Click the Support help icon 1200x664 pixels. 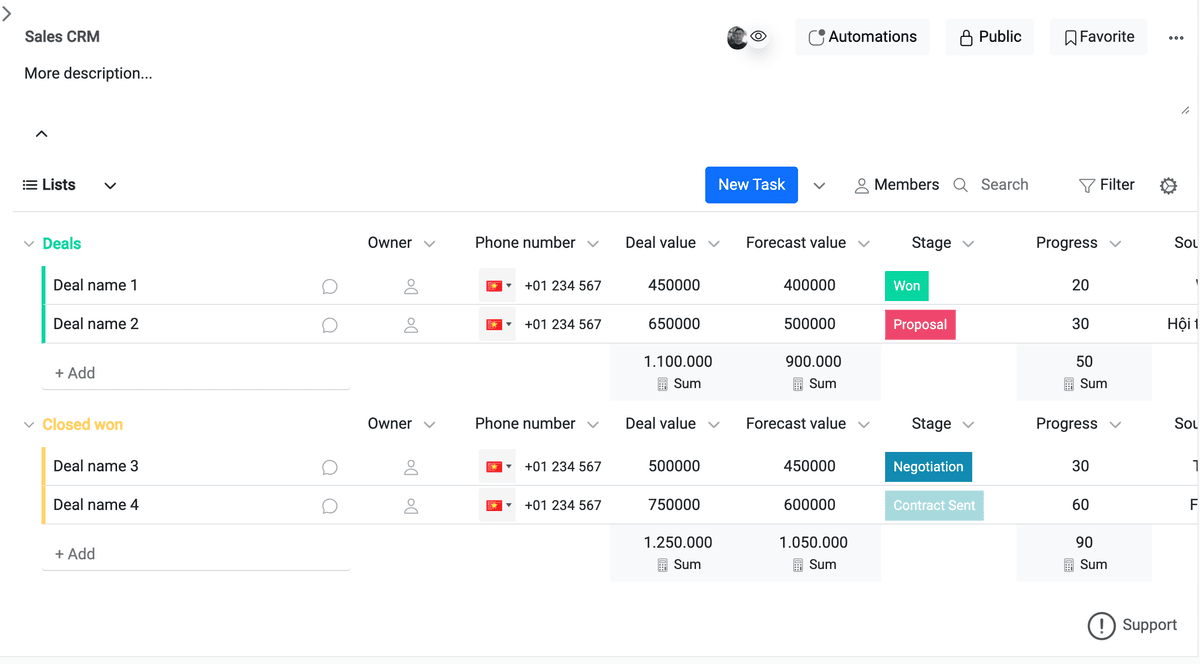pos(1101,626)
